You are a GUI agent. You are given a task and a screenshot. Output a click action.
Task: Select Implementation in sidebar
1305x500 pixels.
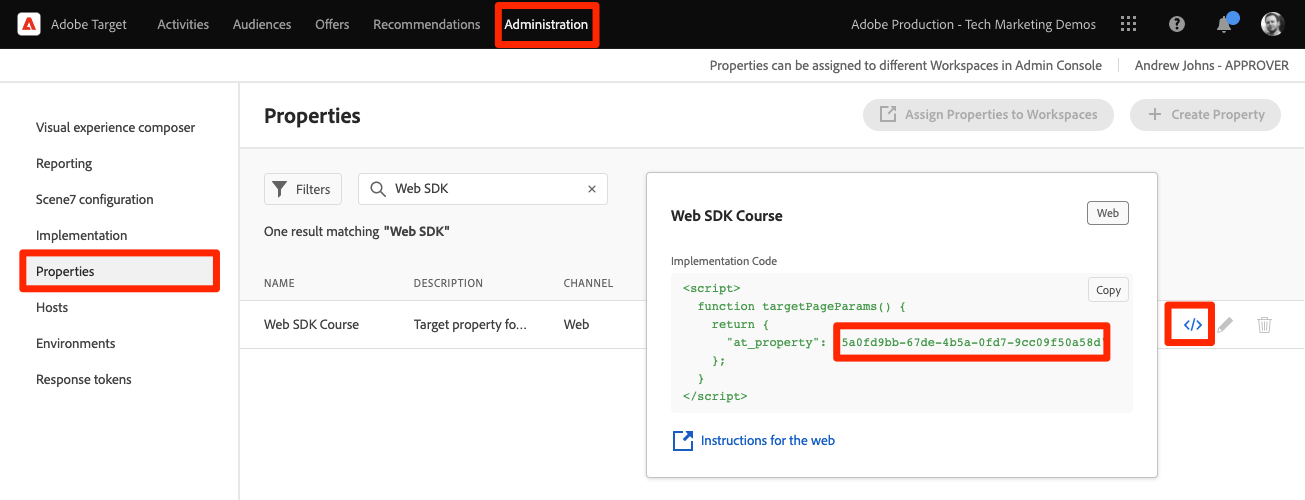[x=82, y=236]
